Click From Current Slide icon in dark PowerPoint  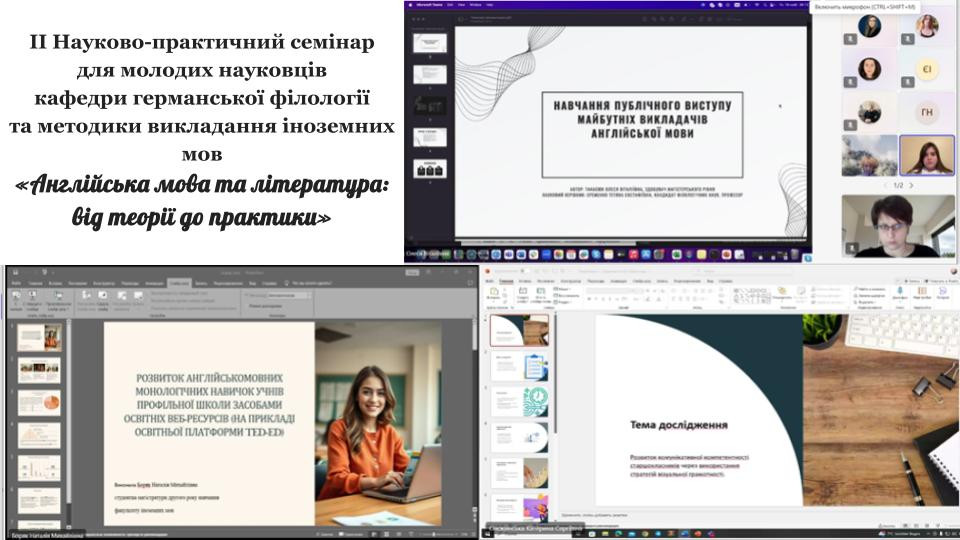[x=32, y=295]
